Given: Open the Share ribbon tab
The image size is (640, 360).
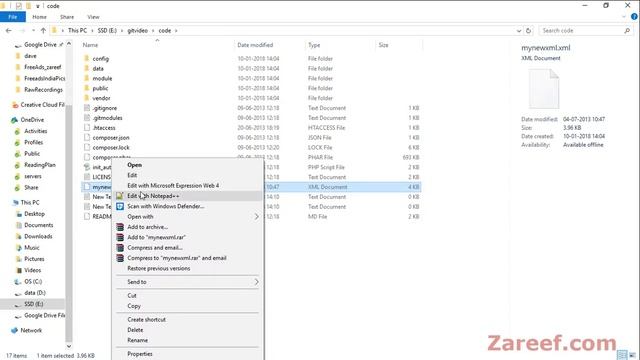Looking at the screenshot, I should (x=67, y=17).
